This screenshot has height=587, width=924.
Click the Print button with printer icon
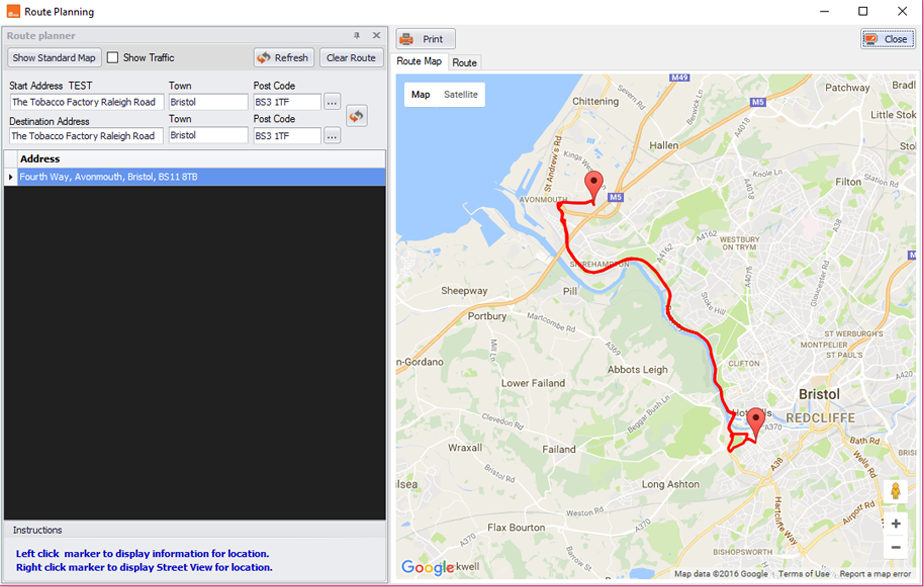(425, 39)
